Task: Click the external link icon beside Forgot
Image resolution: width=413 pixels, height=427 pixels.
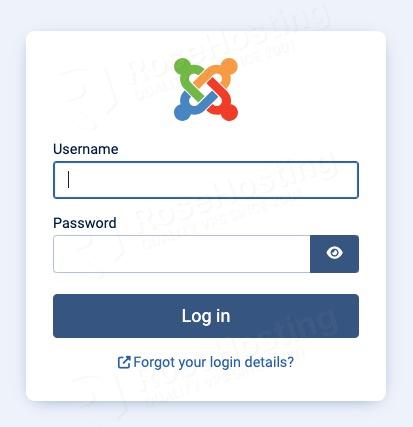Action: (x=124, y=362)
